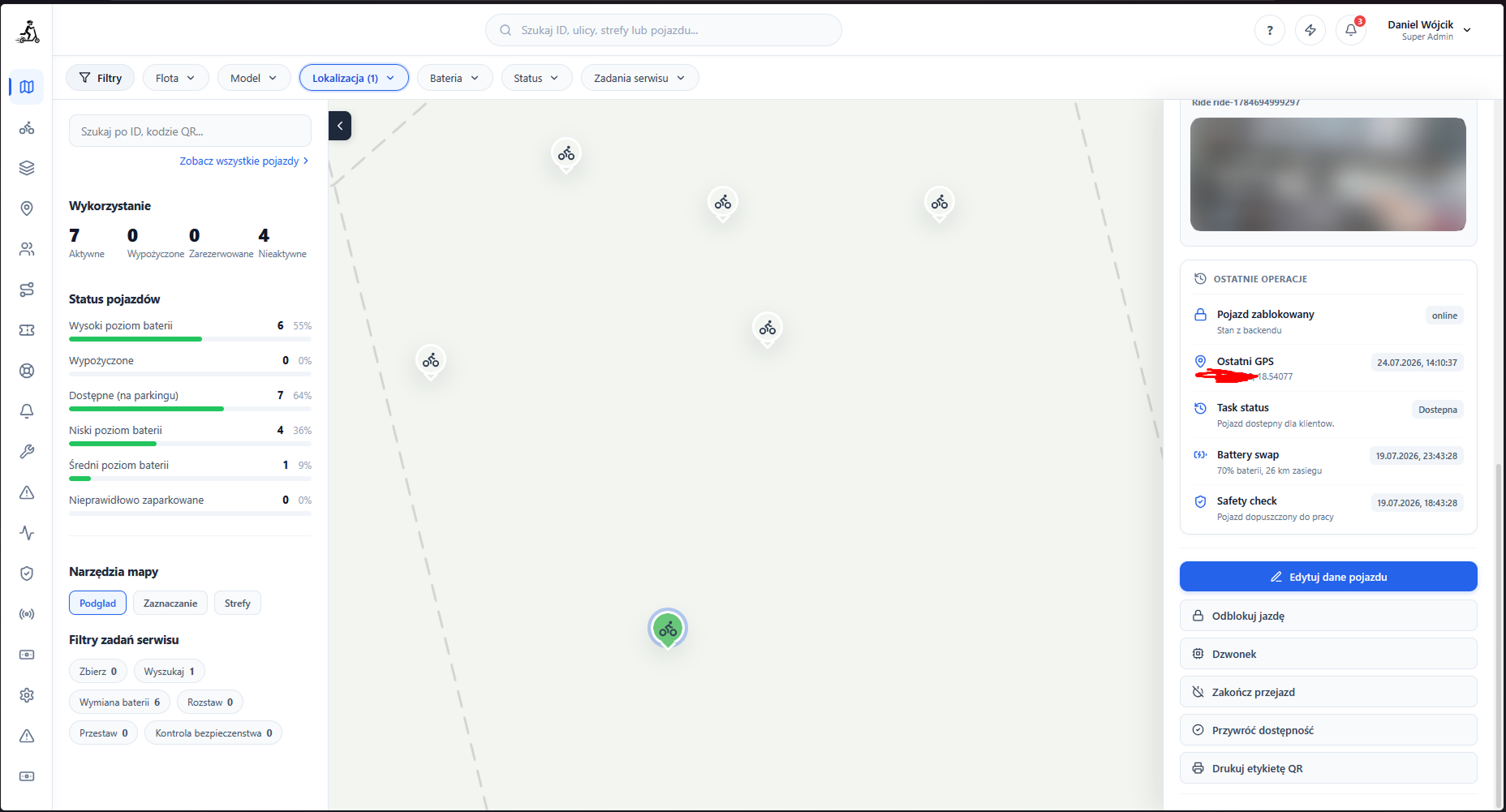
Task: Select the Strefy map tool tab
Action: [x=238, y=604]
